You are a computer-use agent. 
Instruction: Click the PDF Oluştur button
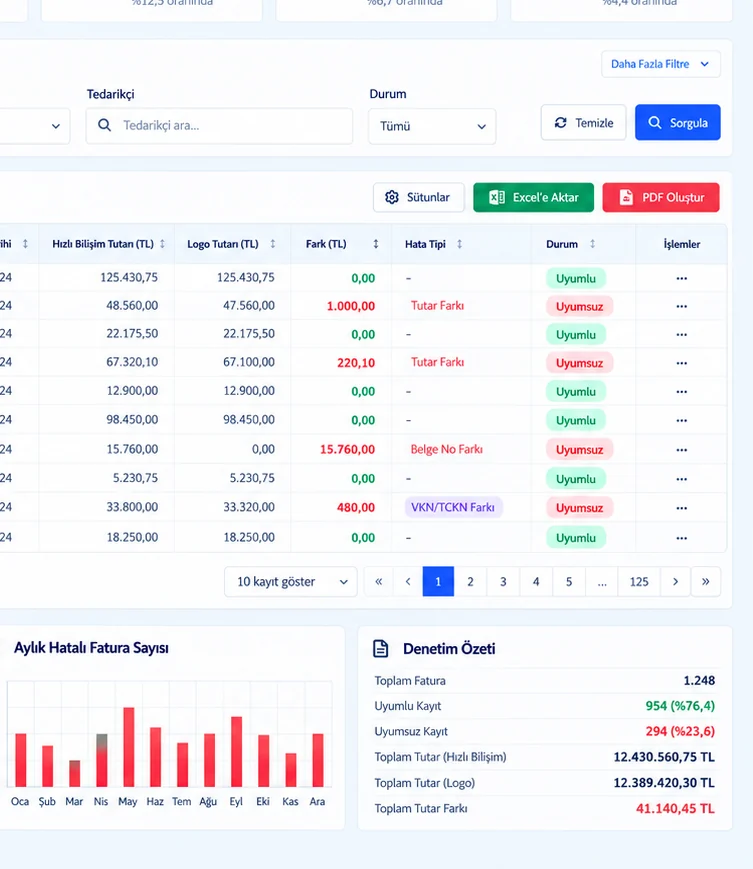tap(660, 197)
